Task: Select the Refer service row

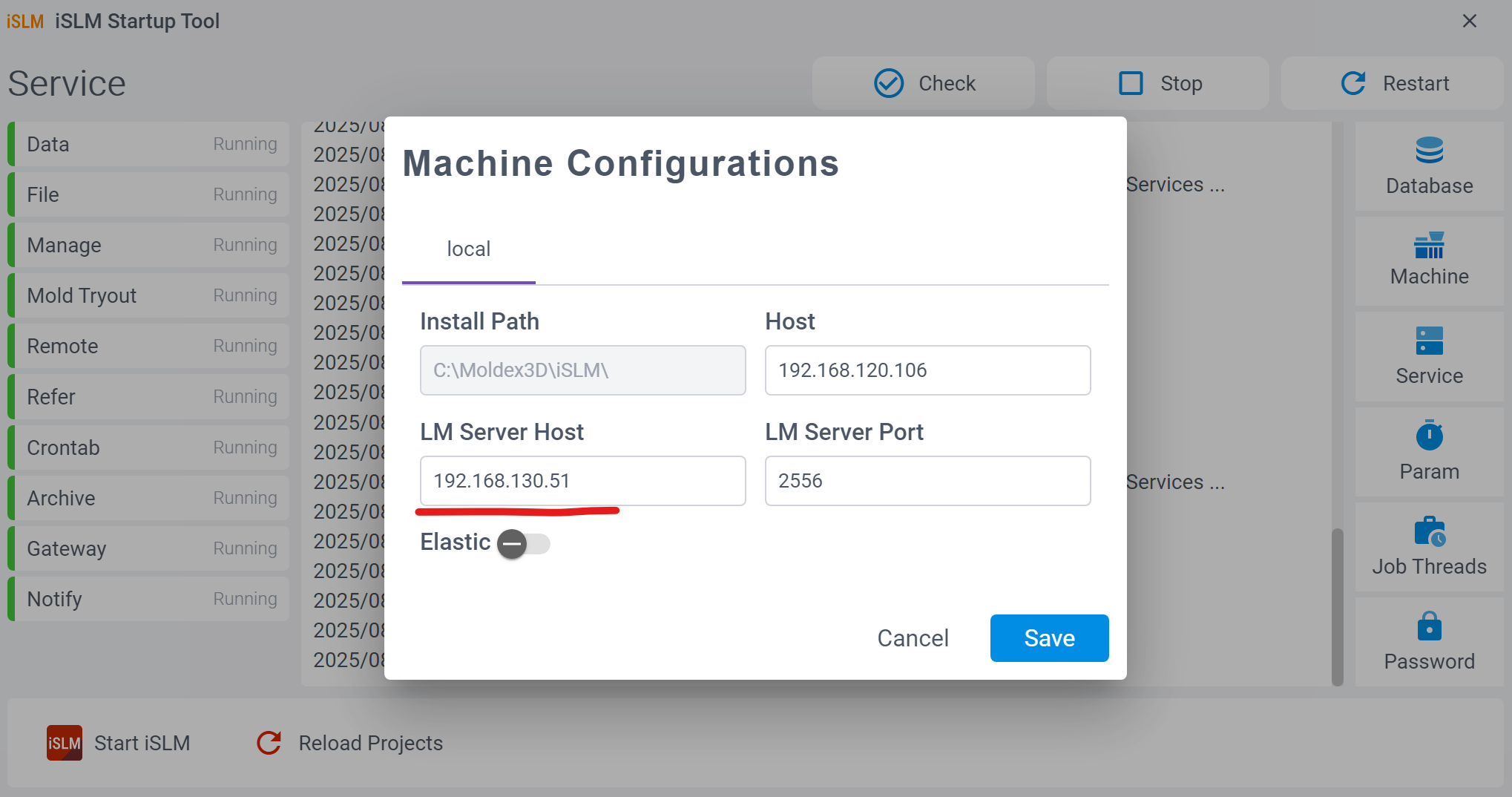Action: [x=148, y=396]
